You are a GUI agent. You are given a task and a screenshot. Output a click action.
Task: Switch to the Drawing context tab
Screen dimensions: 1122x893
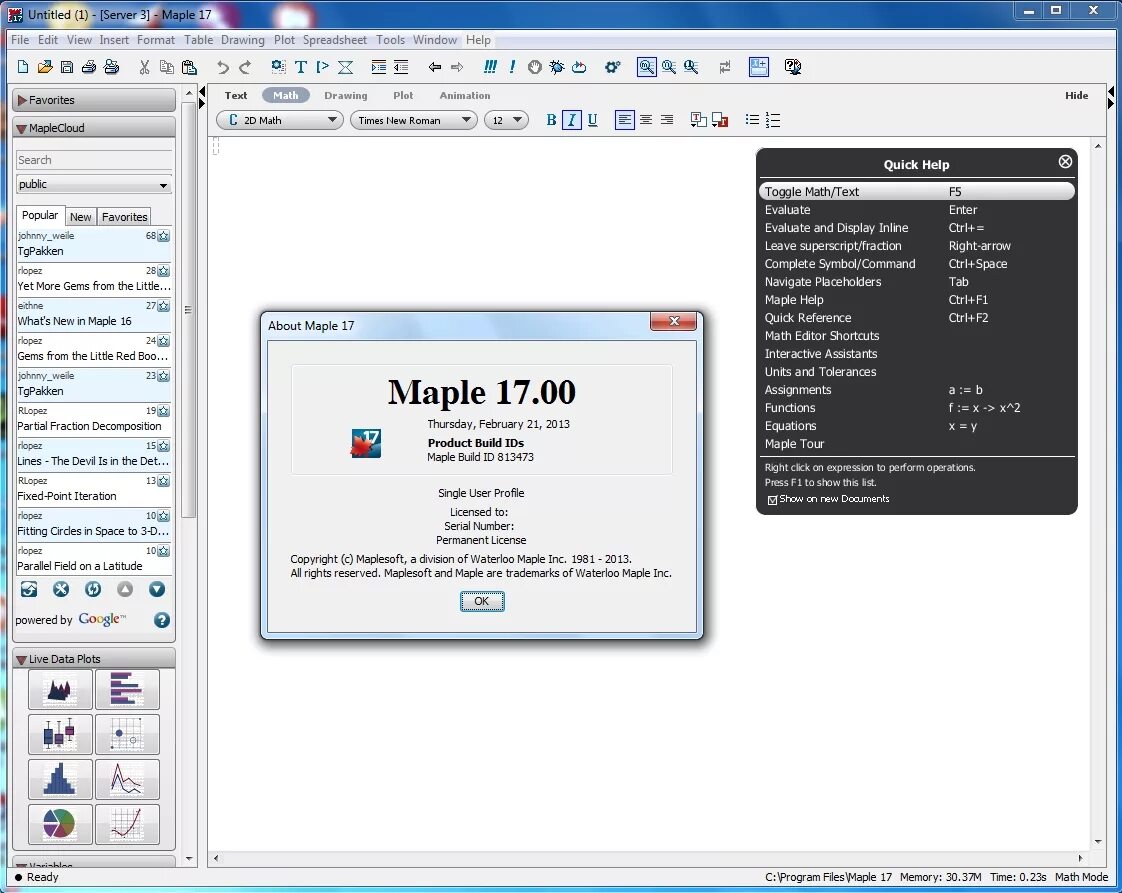pyautogui.click(x=346, y=95)
